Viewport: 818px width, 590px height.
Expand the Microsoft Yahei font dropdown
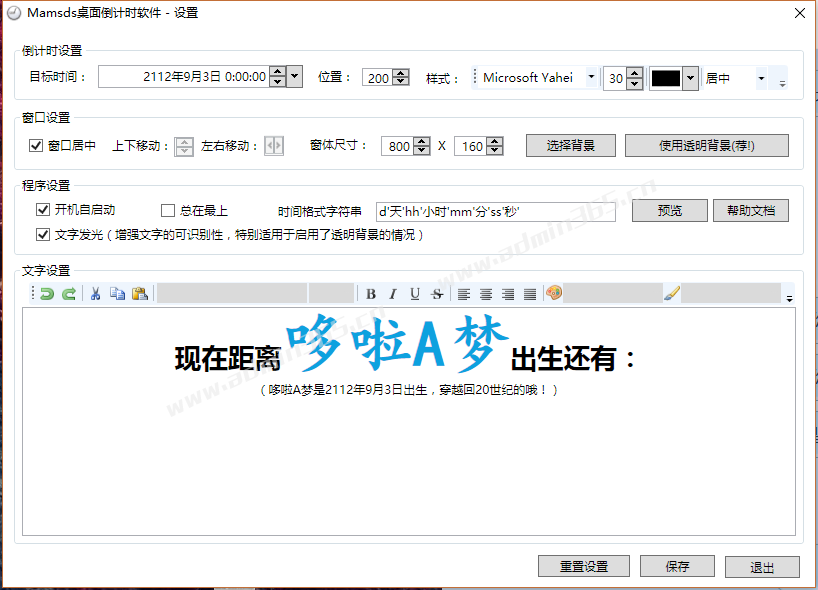click(x=591, y=77)
